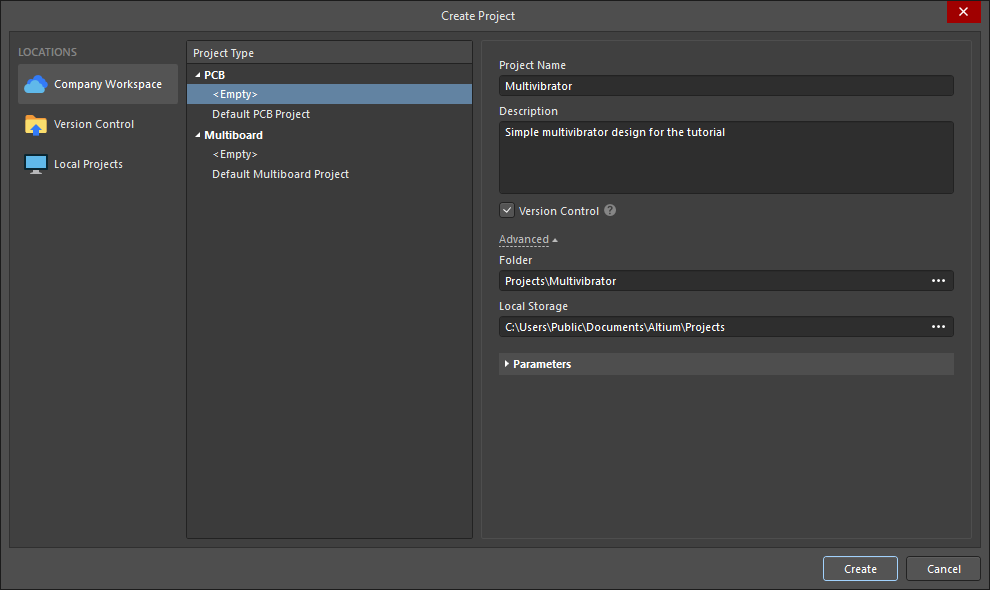Expand the Parameters section
Viewport: 990px width, 590px height.
(507, 364)
